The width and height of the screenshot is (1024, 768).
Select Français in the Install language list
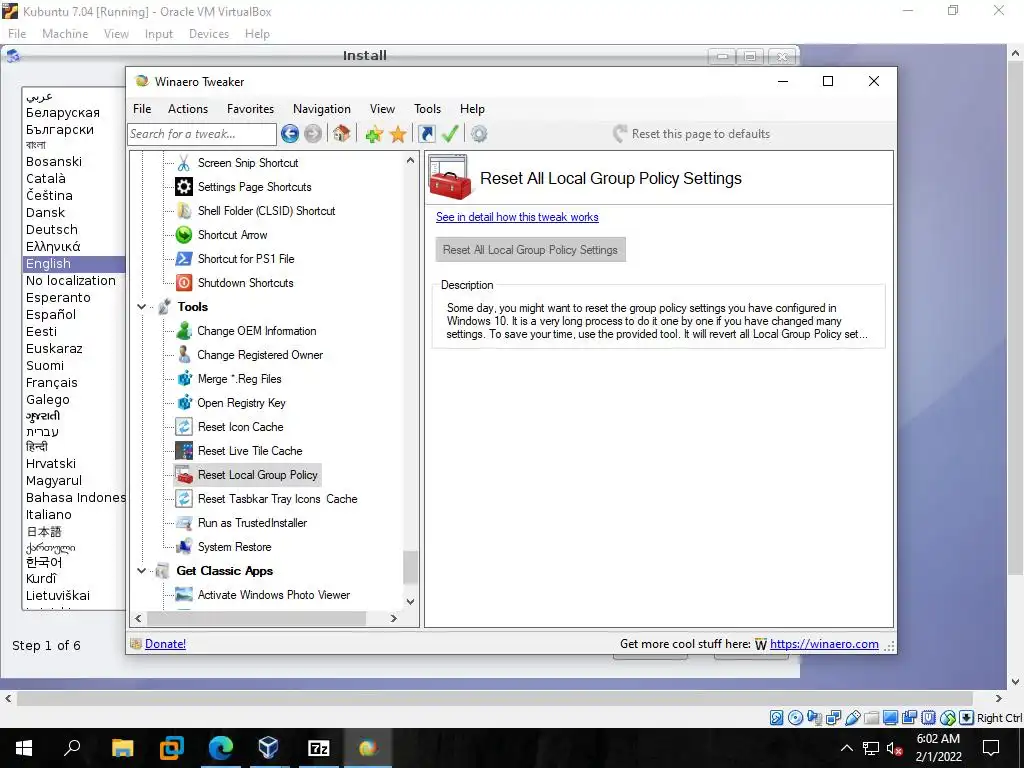[x=52, y=383]
